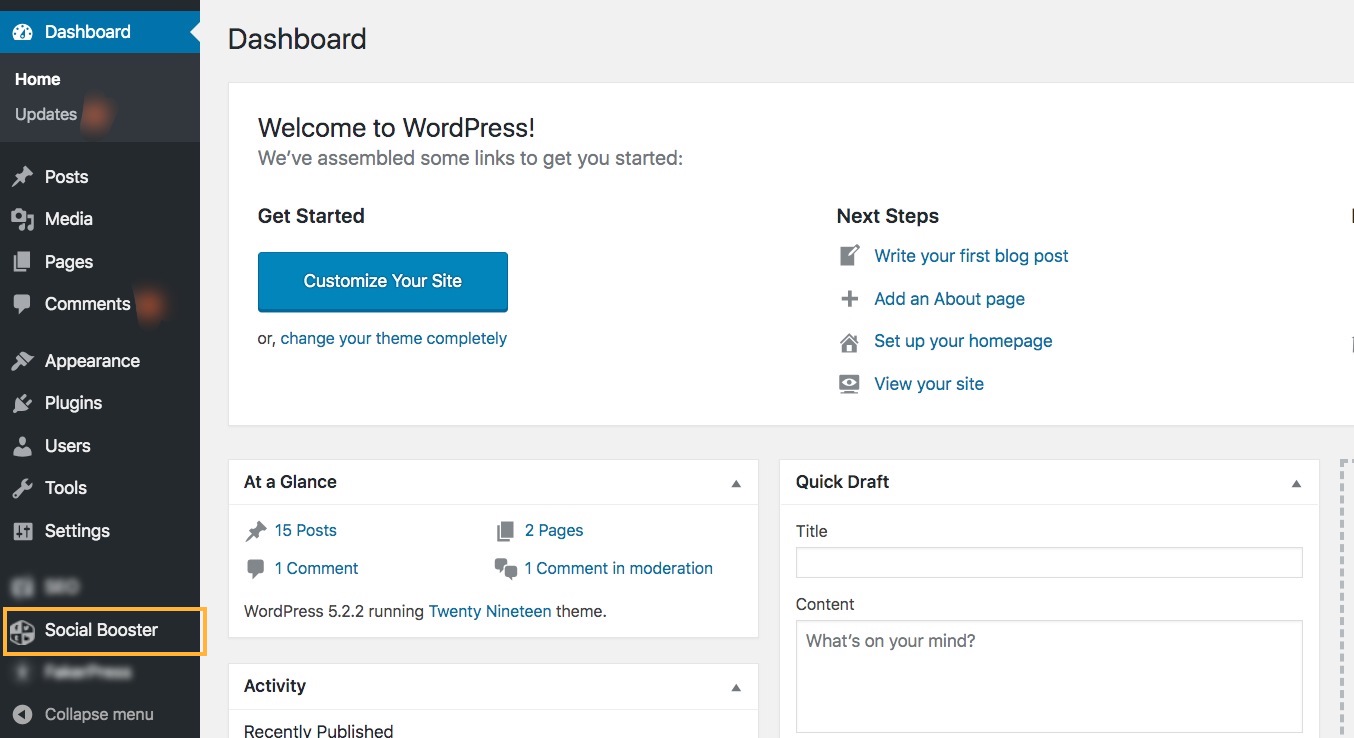
Task: Open the Twenty Nineteen theme link
Action: point(490,611)
